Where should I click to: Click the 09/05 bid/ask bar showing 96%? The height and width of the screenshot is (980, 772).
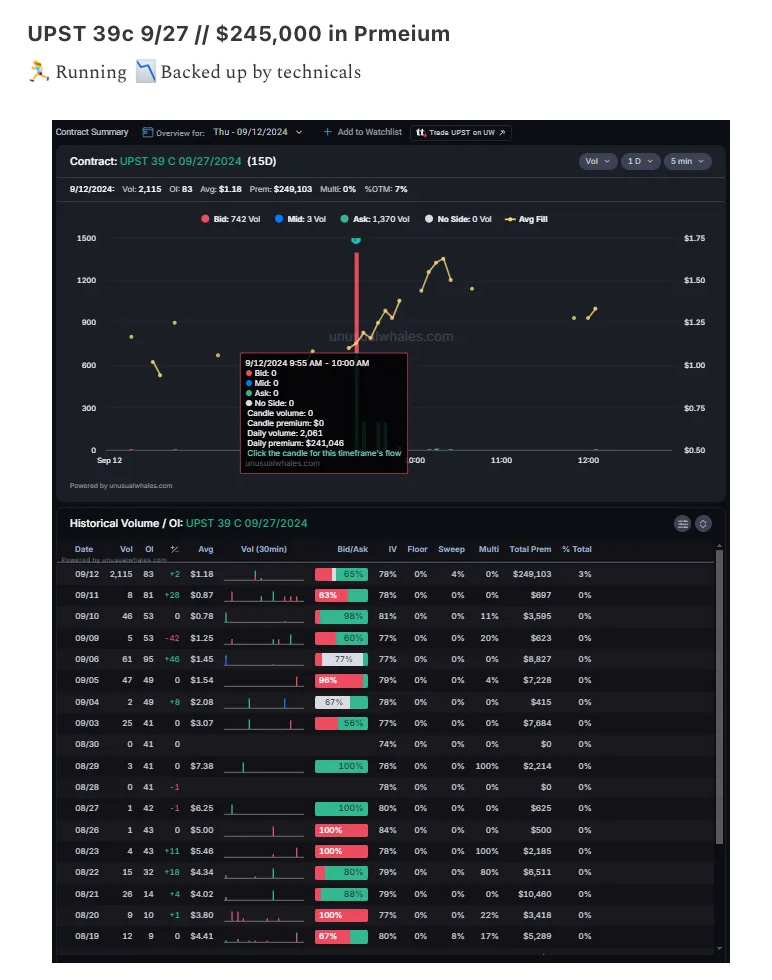click(341, 680)
